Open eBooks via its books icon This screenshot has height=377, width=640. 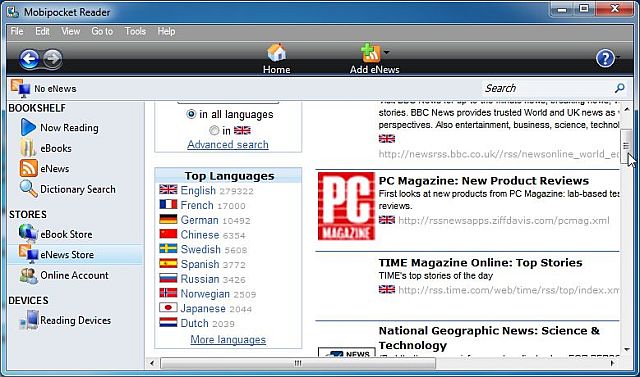(x=28, y=148)
